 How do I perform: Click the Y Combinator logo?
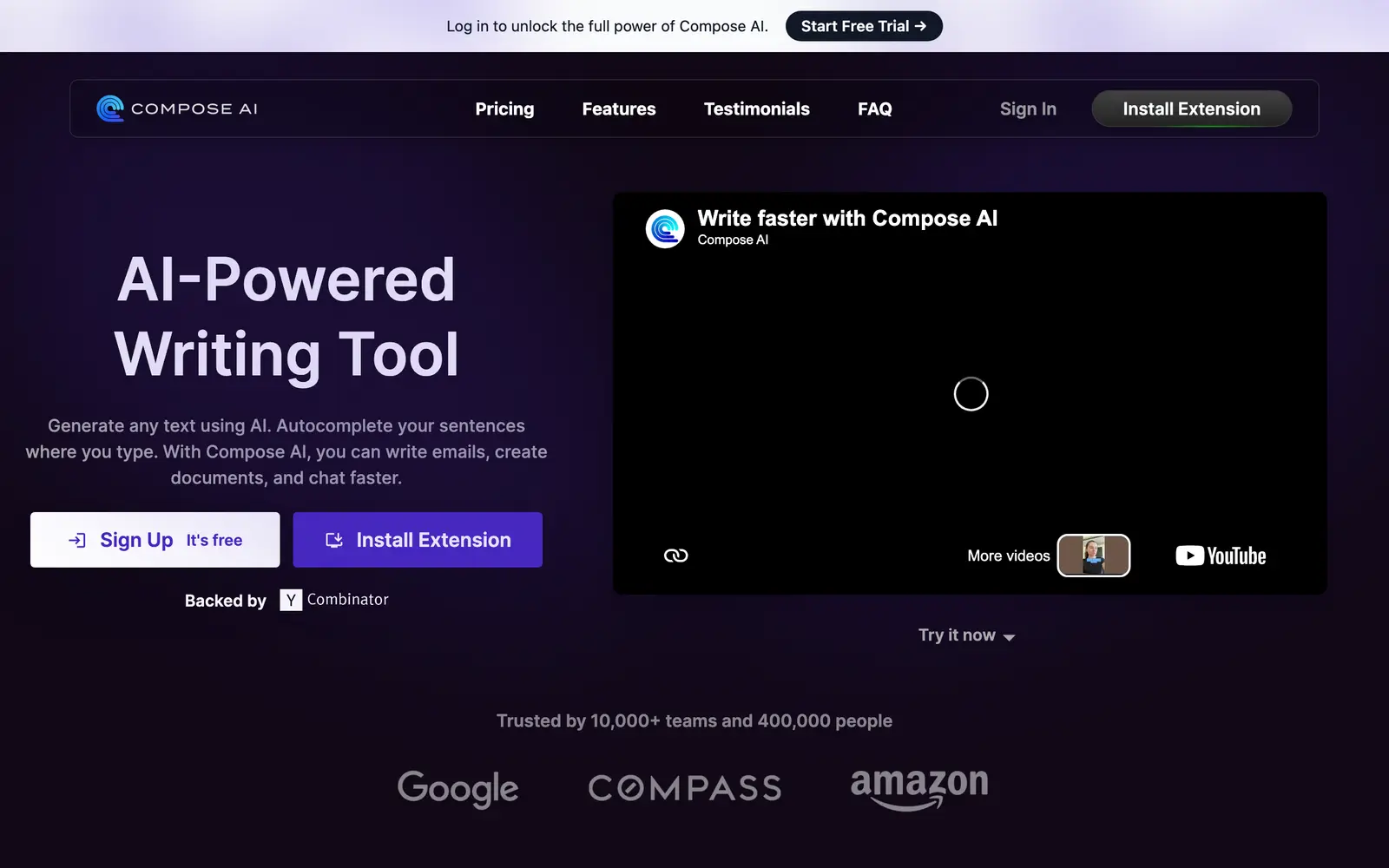click(334, 600)
